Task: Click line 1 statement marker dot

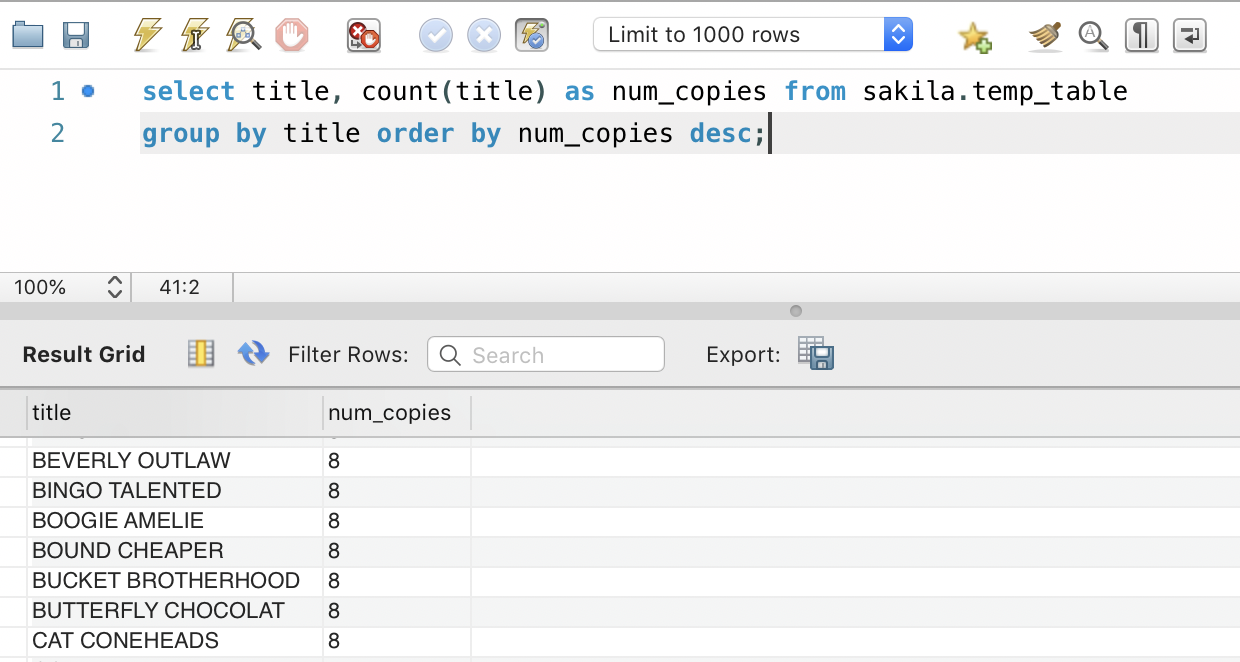Action: click(88, 92)
